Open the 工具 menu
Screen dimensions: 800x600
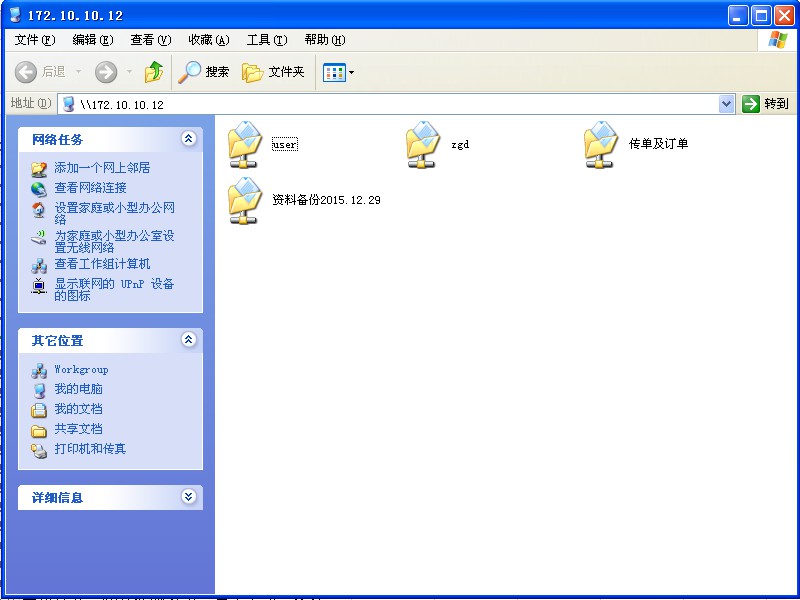(x=266, y=40)
